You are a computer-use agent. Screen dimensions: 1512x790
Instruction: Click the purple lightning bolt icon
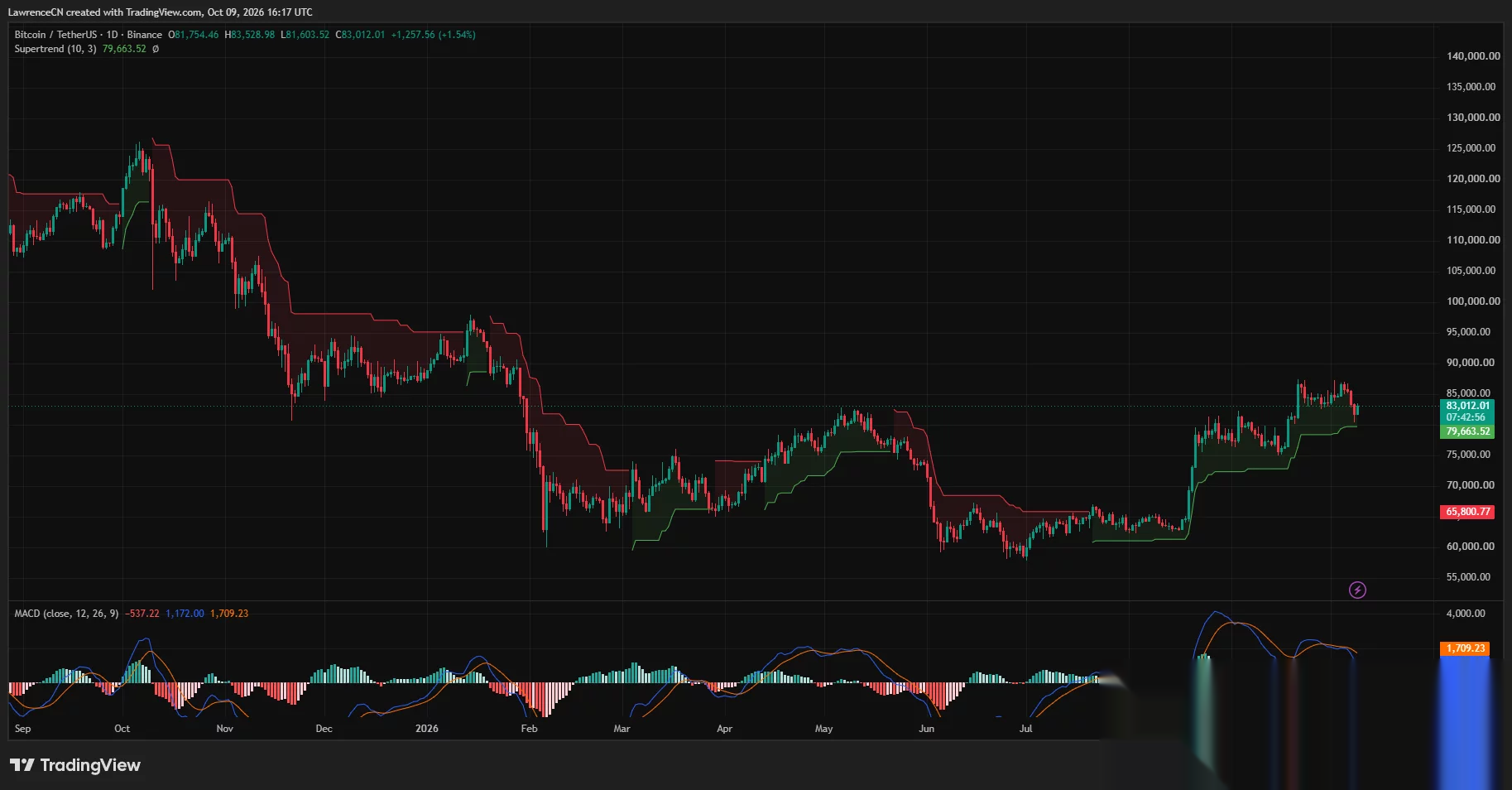[x=1357, y=590]
